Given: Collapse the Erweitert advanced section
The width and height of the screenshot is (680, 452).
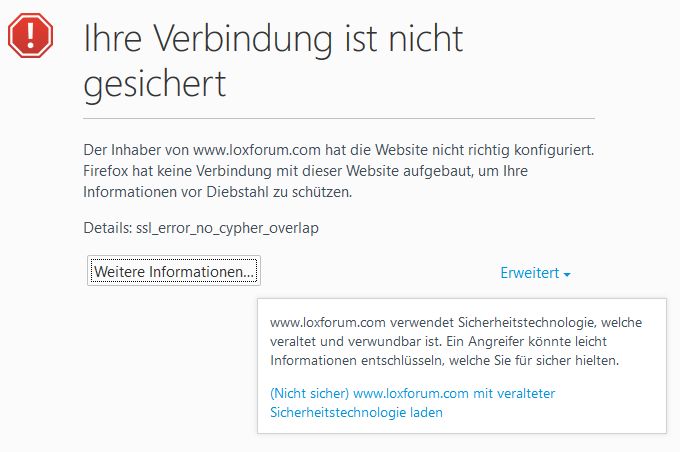Looking at the screenshot, I should click(535, 273).
